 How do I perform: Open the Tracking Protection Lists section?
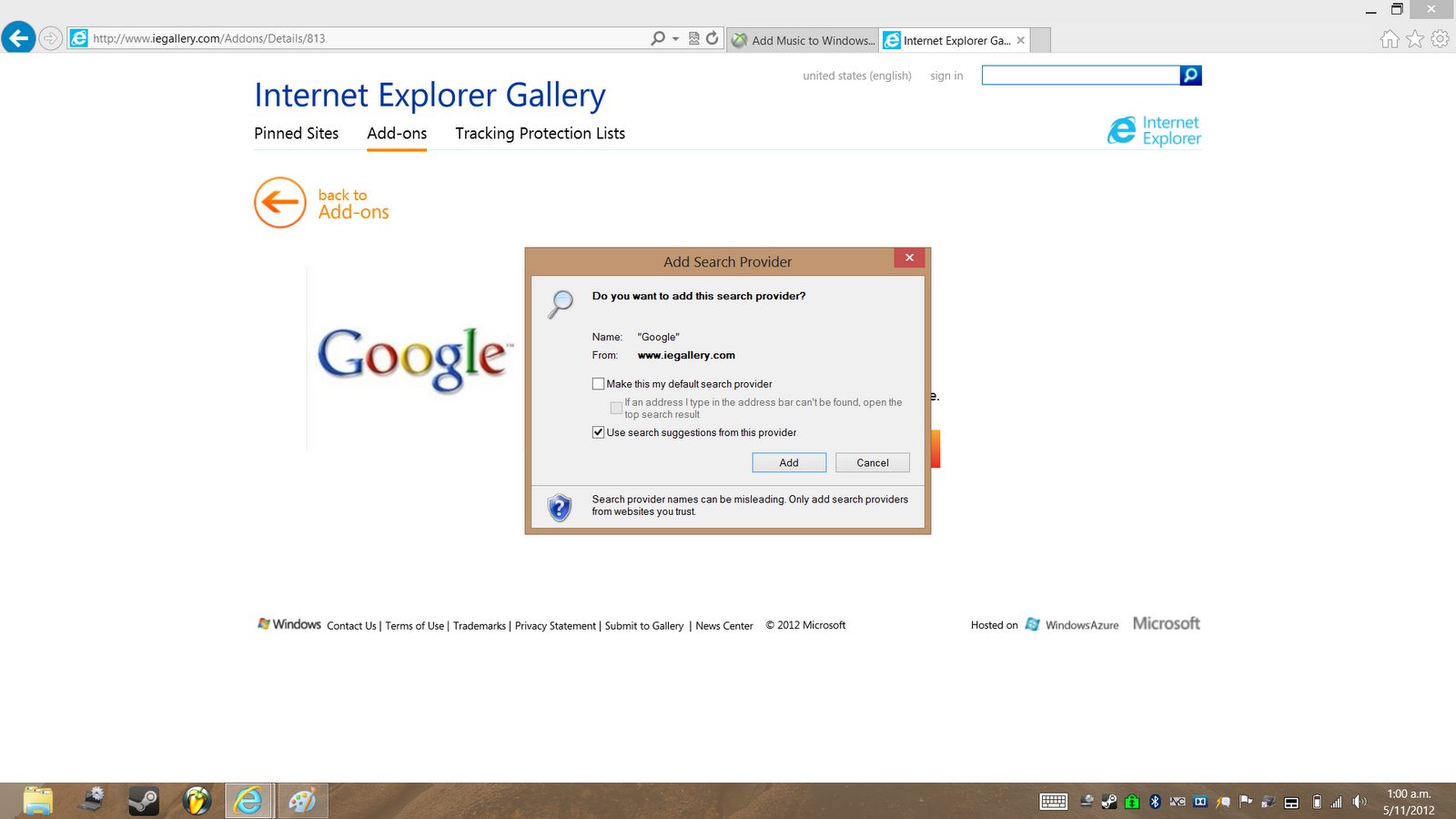point(540,134)
